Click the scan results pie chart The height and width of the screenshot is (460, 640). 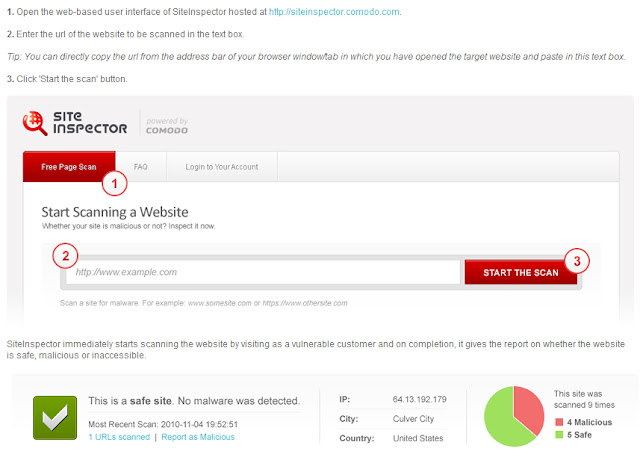(x=514, y=416)
